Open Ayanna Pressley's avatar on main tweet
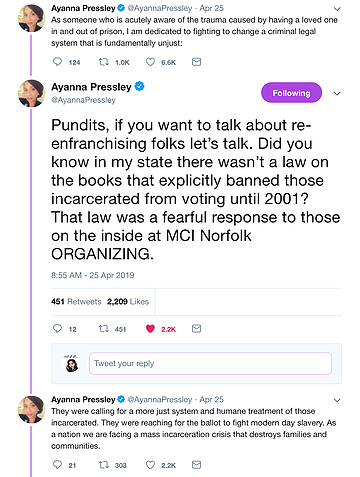Screen dimensions: 360x477 pos(31,93)
